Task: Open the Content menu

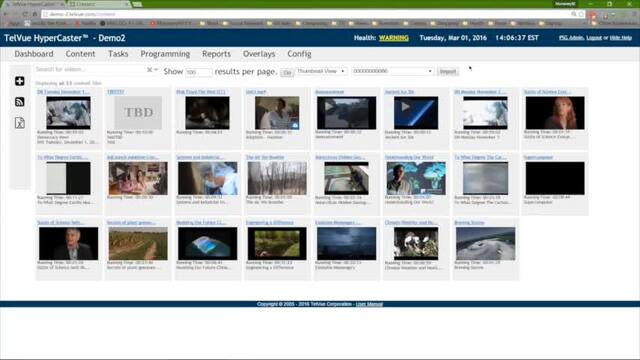Action: pos(80,54)
